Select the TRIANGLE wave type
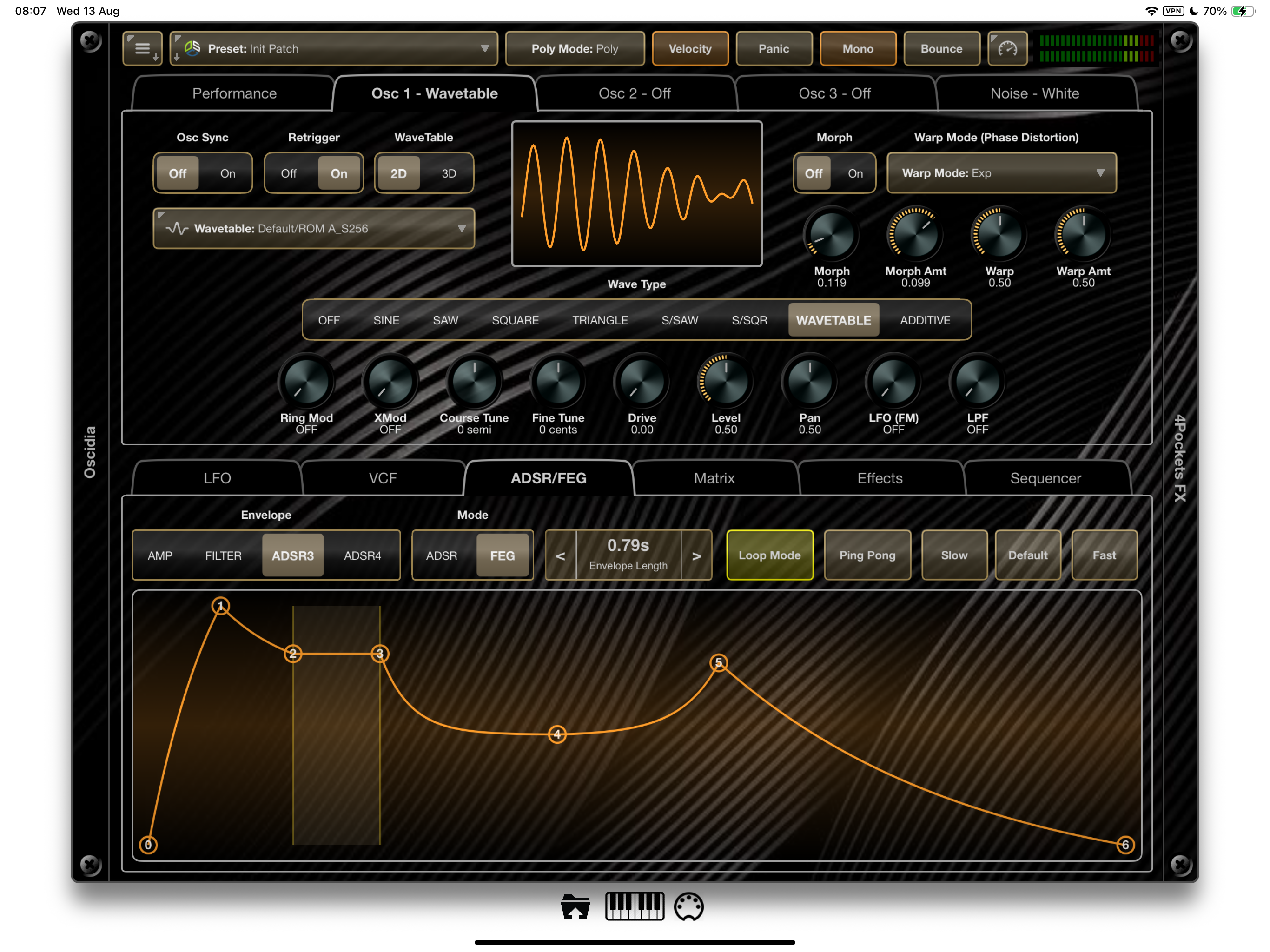The image size is (1270, 952). [x=600, y=320]
